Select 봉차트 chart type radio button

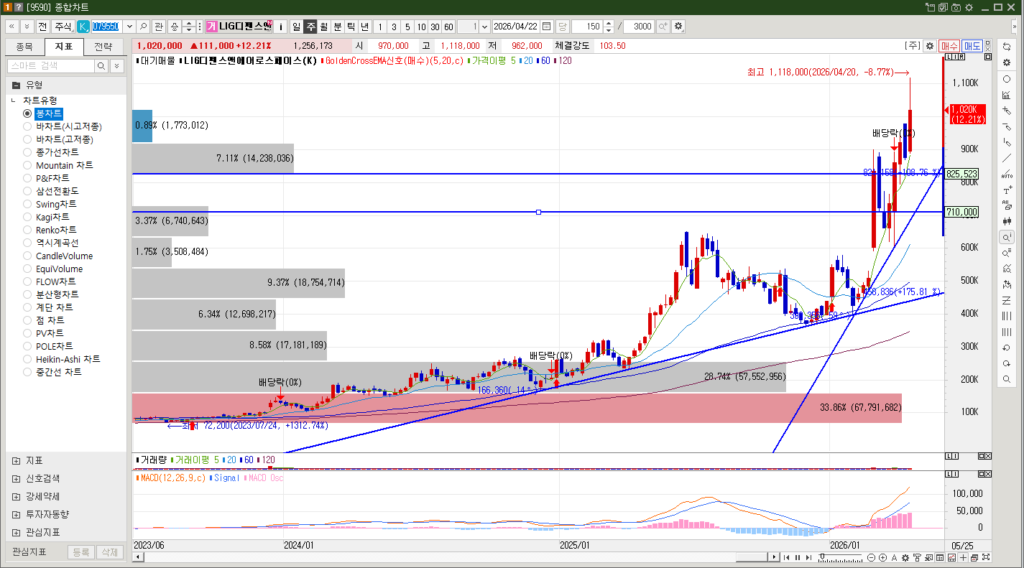28,114
